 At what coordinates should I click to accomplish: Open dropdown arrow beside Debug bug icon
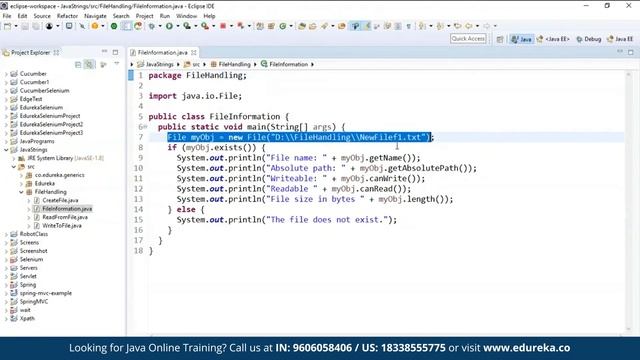click(160, 26)
